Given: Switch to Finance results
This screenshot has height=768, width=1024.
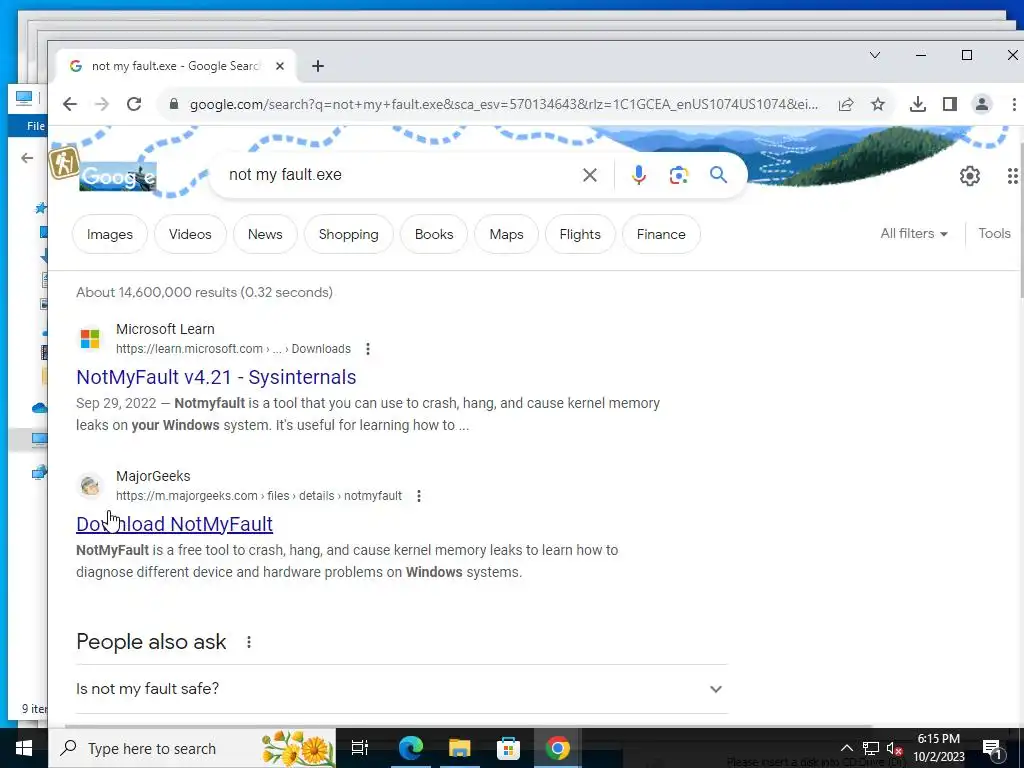Looking at the screenshot, I should pos(661,234).
